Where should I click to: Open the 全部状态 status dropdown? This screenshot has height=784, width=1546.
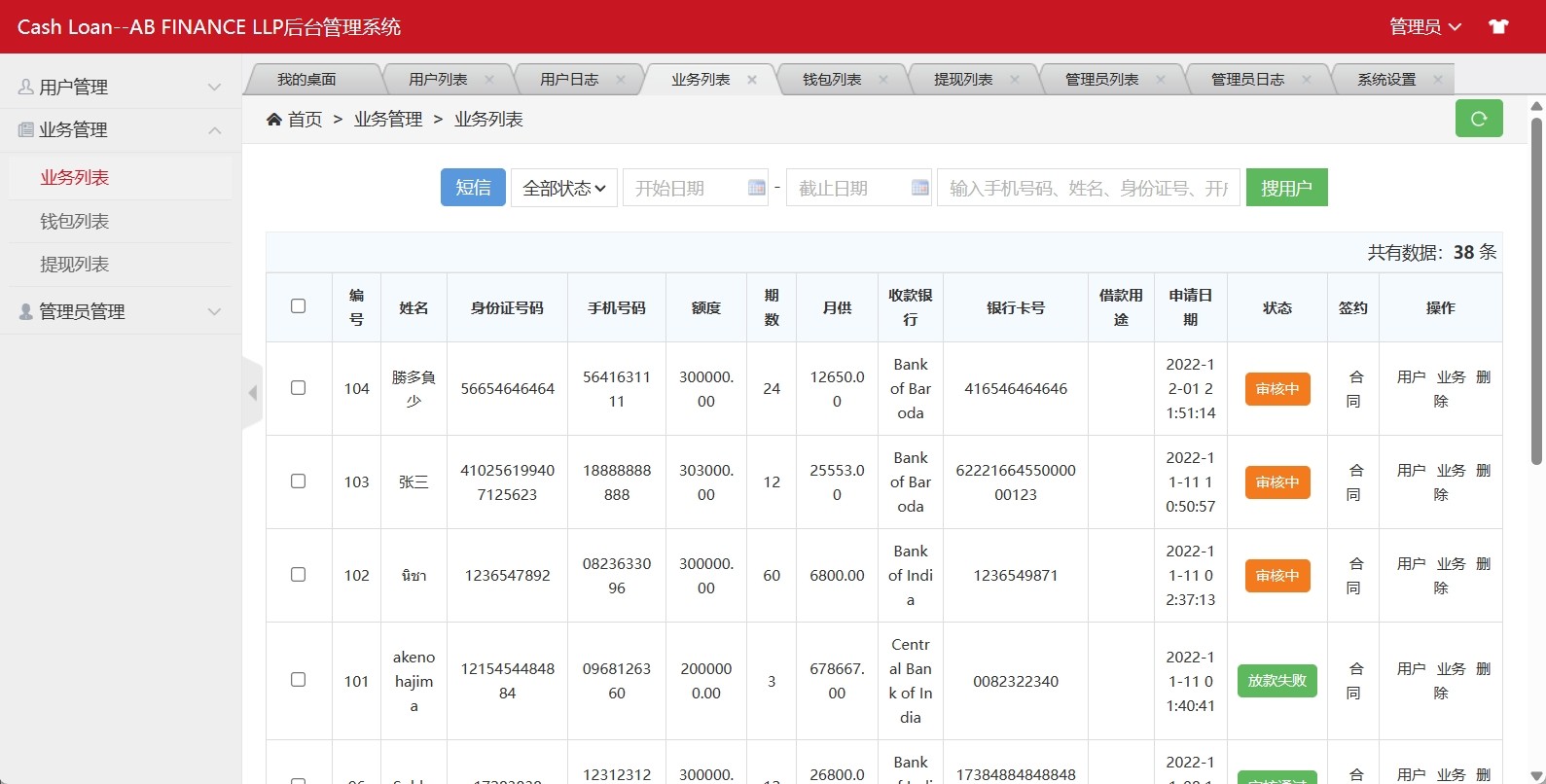(x=563, y=188)
